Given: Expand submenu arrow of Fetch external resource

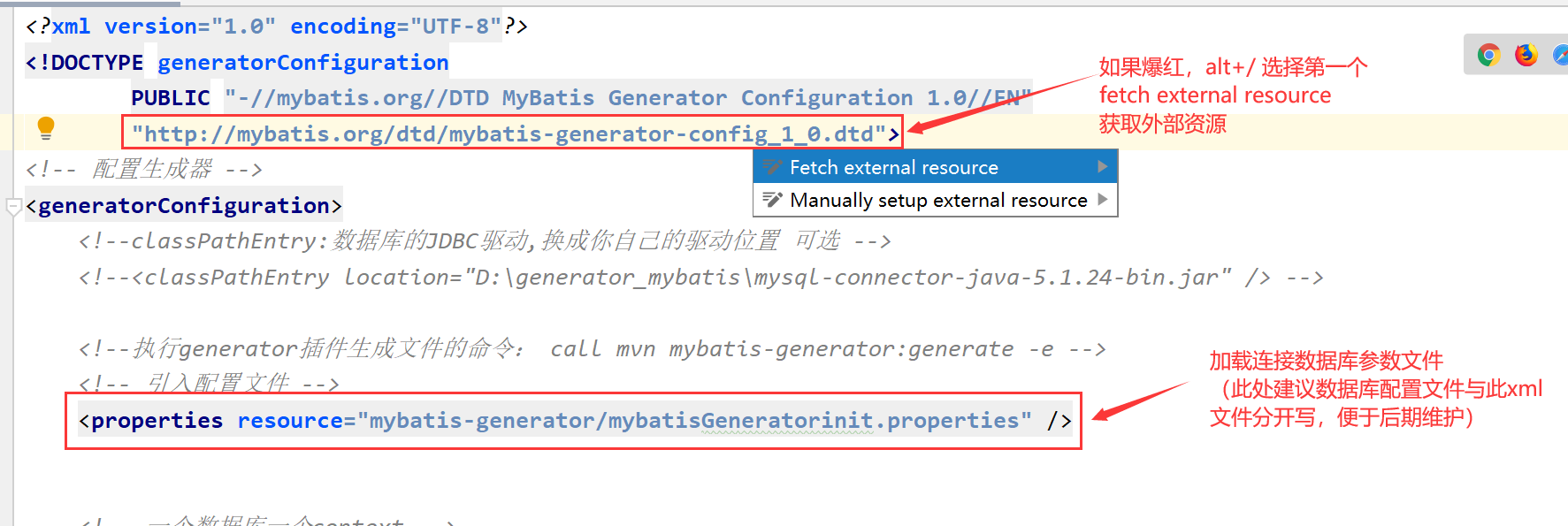Looking at the screenshot, I should point(1102,166).
